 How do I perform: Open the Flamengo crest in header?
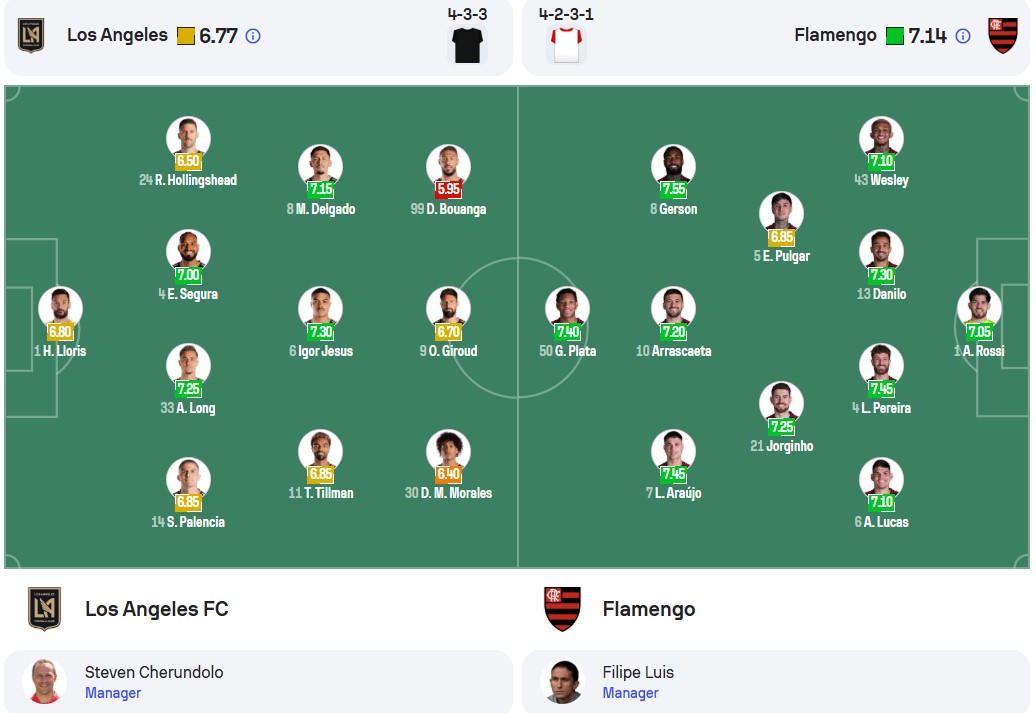[1003, 36]
